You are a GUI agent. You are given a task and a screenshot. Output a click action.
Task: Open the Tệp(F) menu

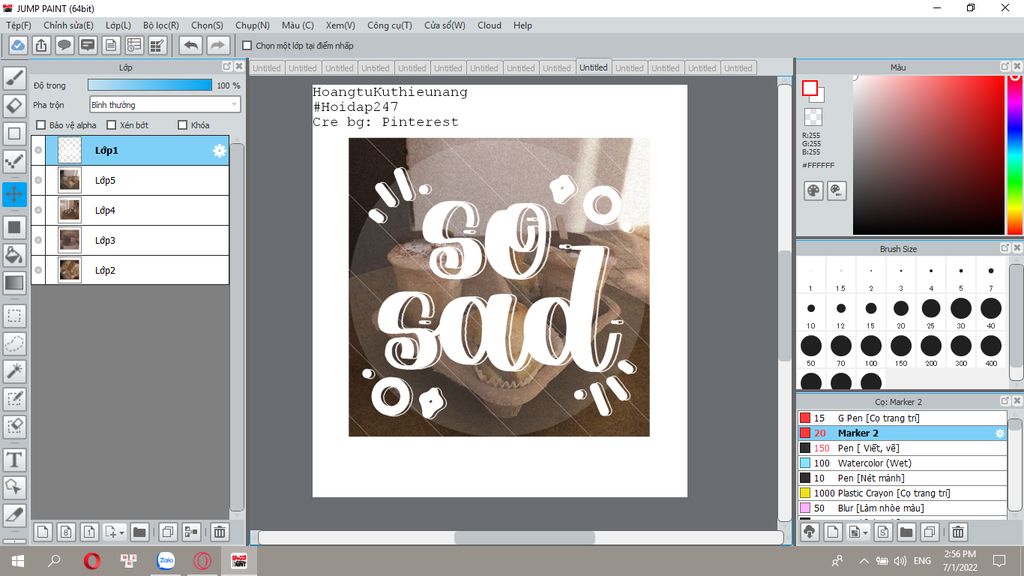[x=18, y=25]
